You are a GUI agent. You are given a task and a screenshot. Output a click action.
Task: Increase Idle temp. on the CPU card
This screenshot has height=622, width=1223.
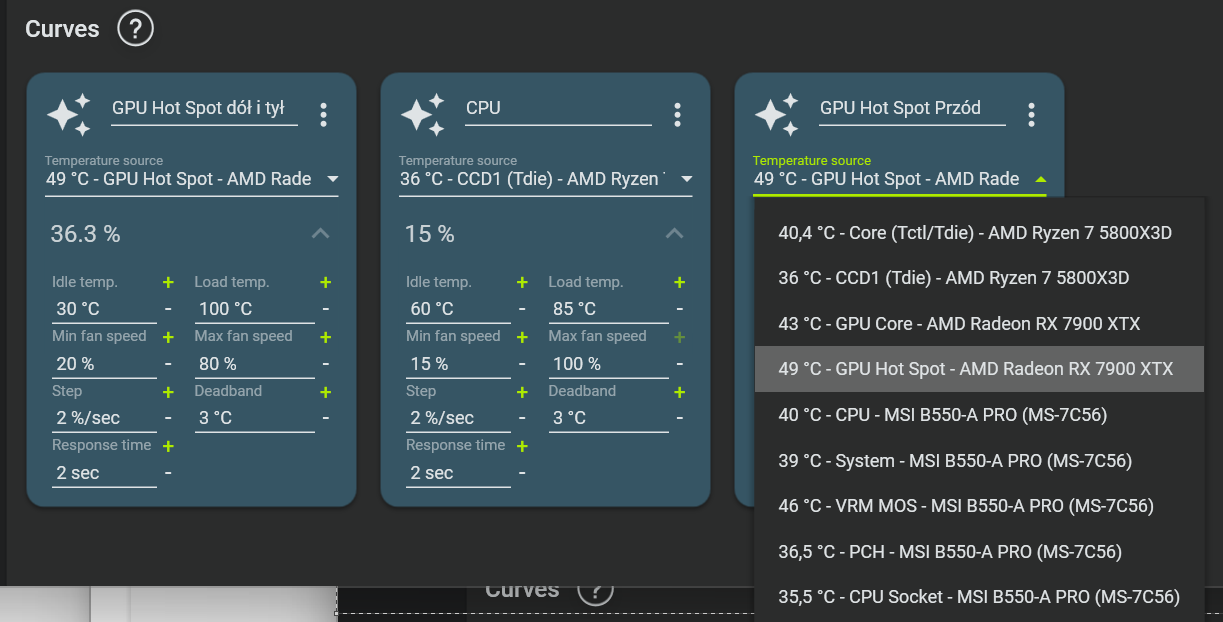(522, 283)
